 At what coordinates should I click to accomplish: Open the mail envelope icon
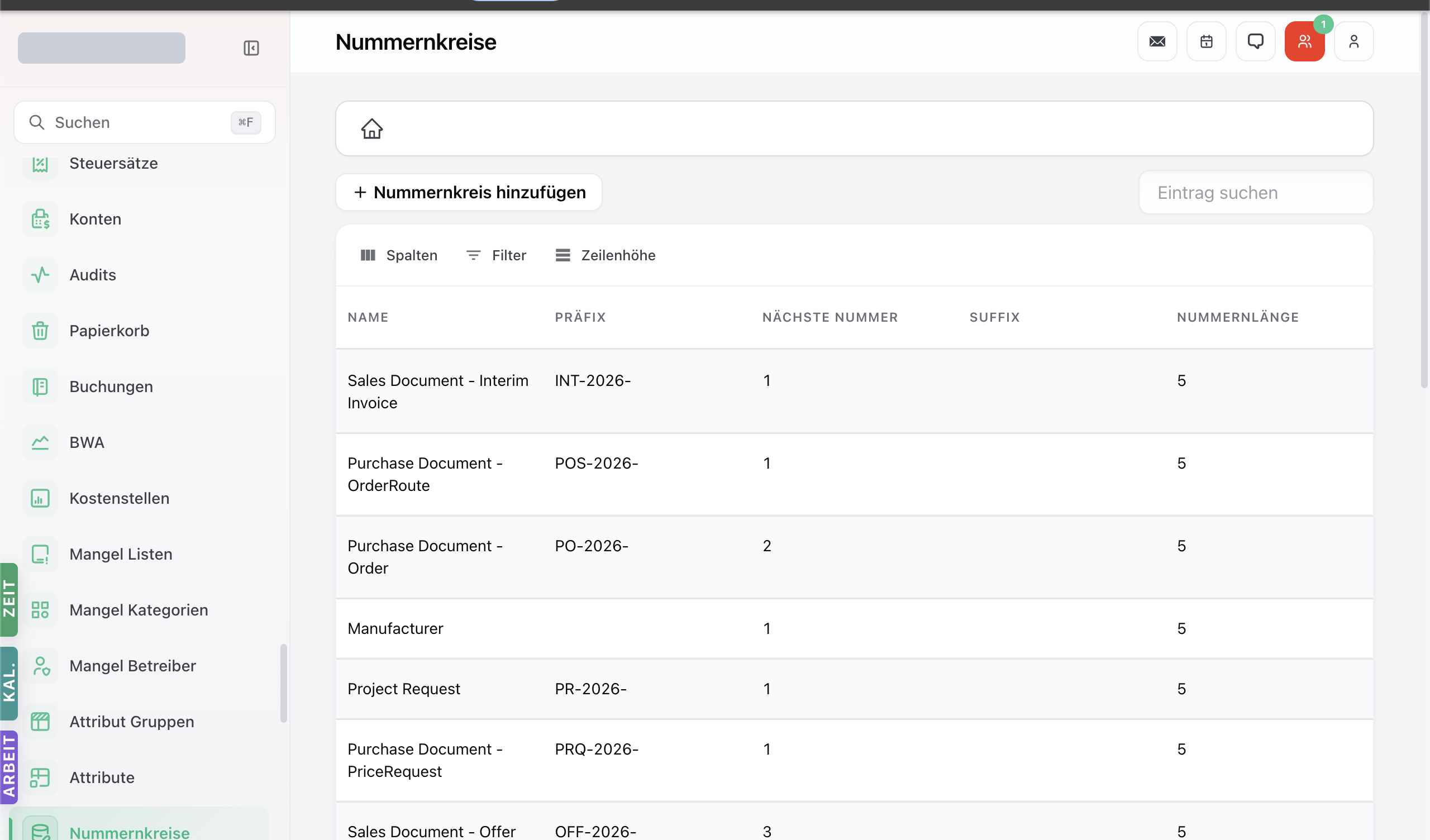pos(1157,41)
